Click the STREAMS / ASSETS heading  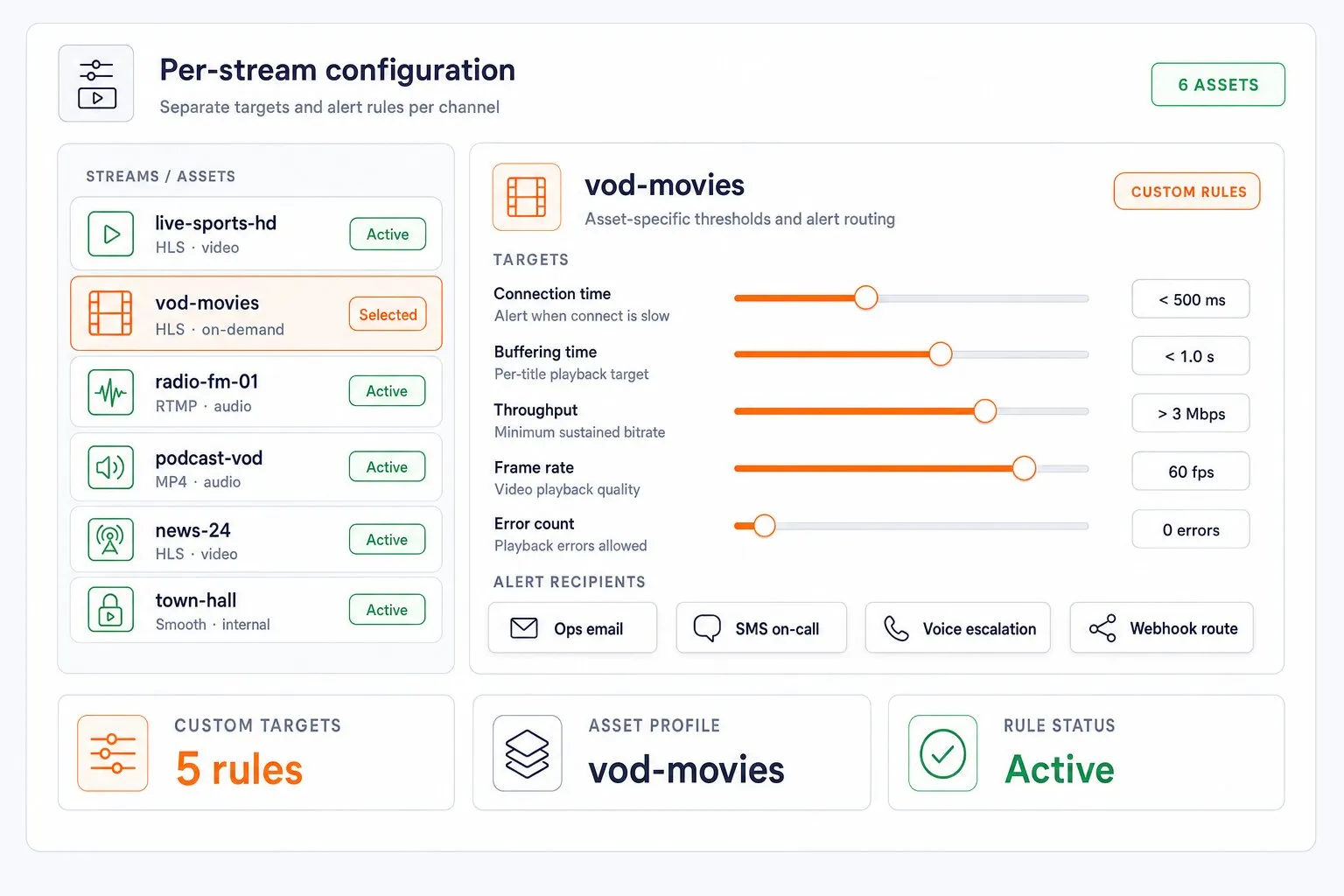pyautogui.click(x=161, y=176)
